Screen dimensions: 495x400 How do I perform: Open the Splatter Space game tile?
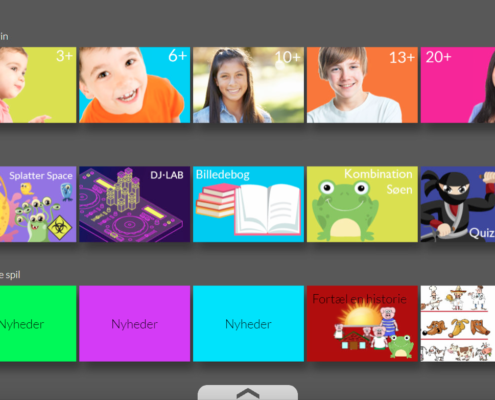tap(38, 204)
